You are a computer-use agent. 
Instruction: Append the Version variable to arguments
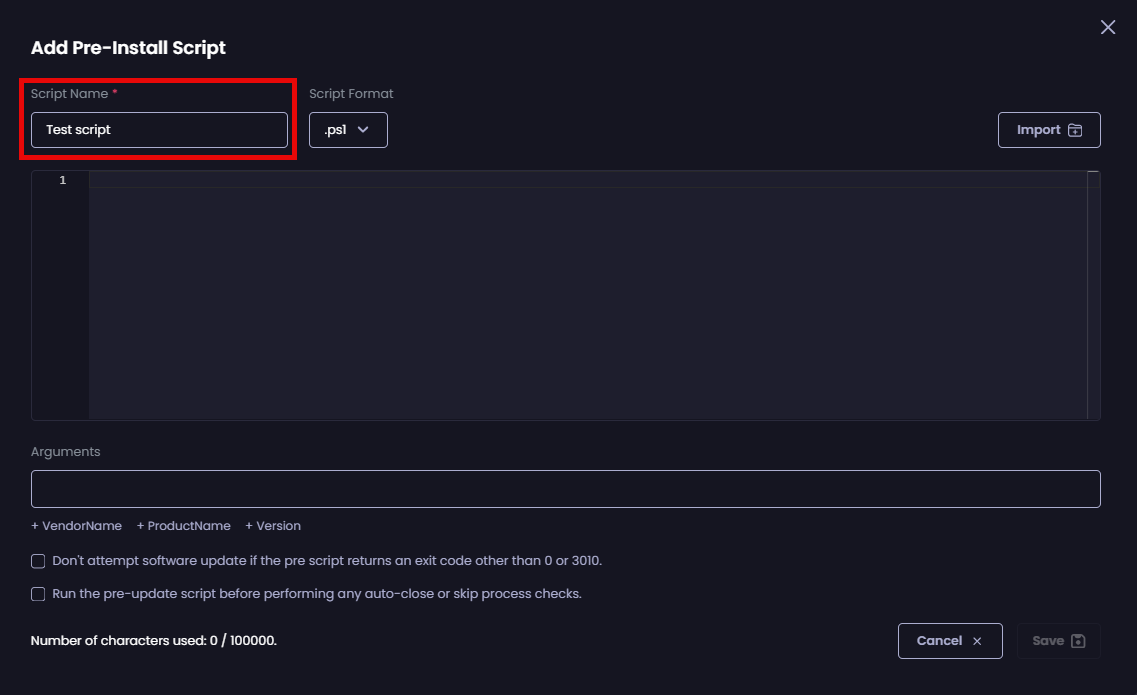(272, 525)
